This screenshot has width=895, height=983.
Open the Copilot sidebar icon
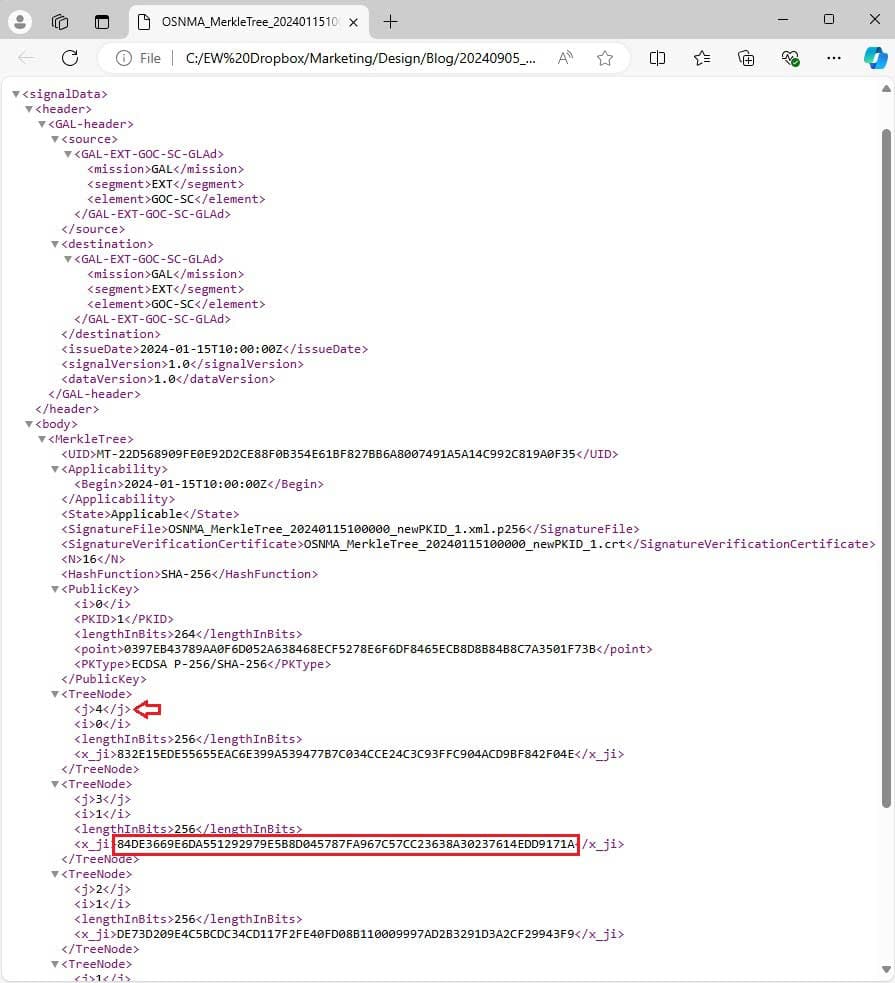(876, 58)
